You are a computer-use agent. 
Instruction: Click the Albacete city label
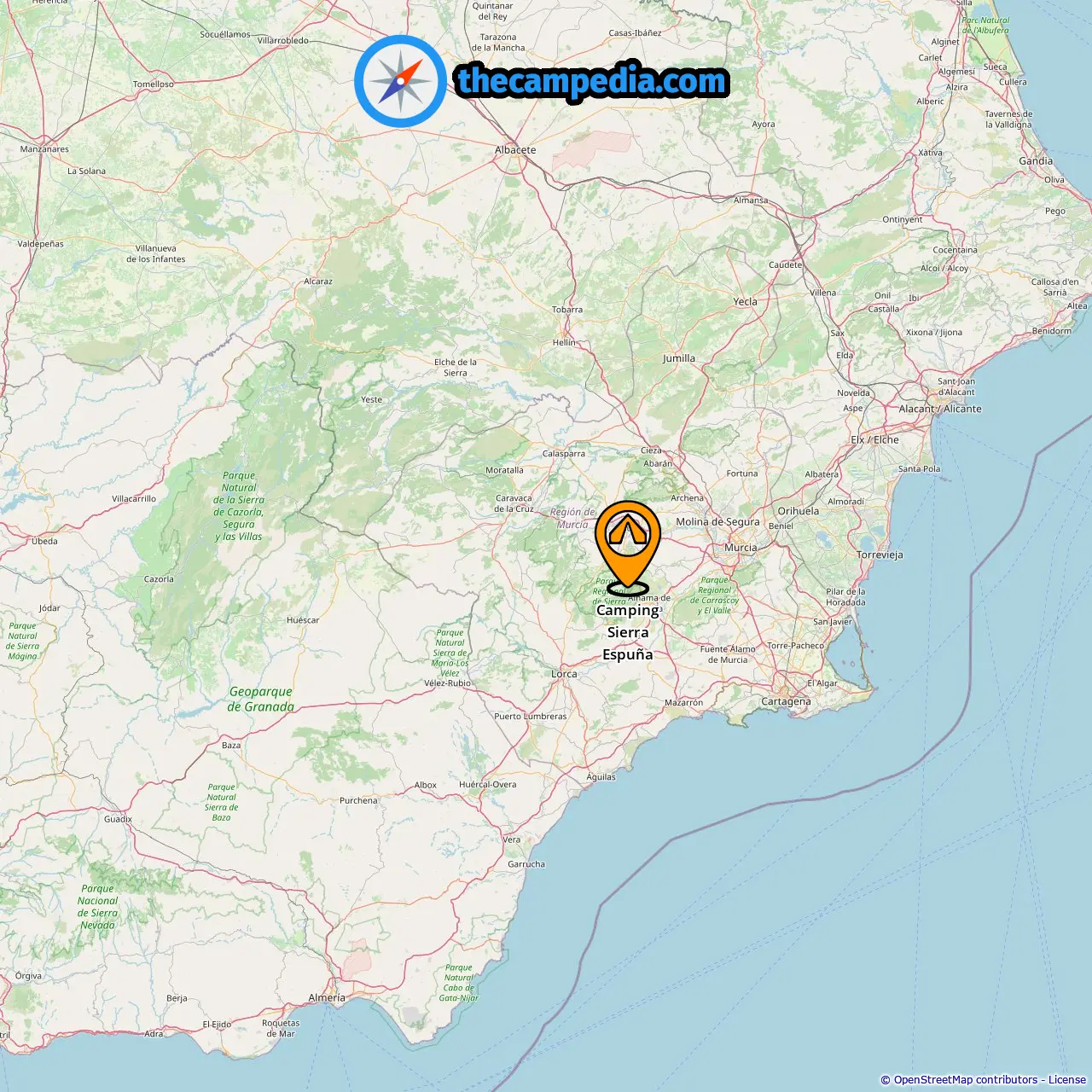point(515,150)
